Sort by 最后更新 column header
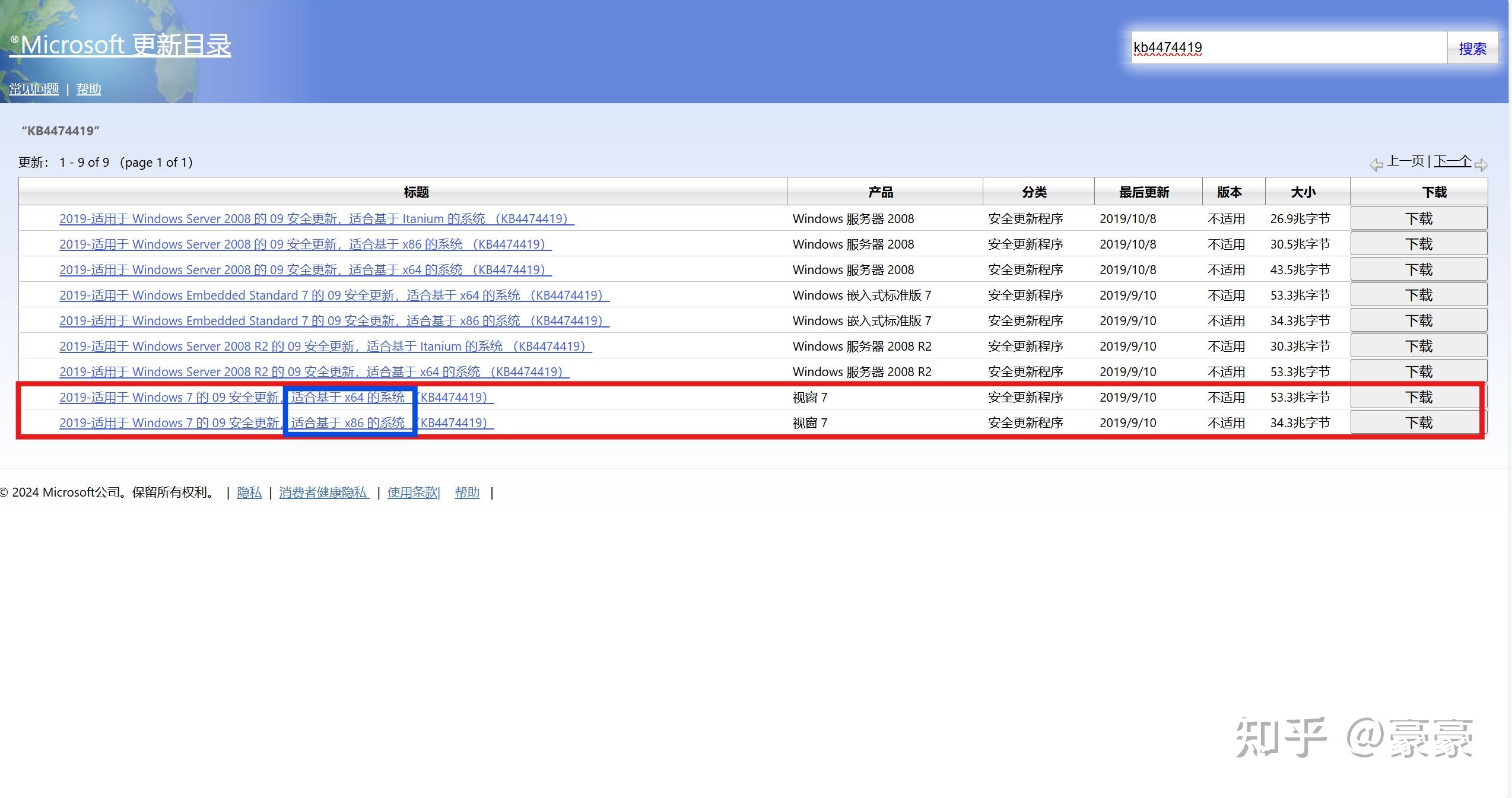1512x798 pixels. pos(1143,192)
